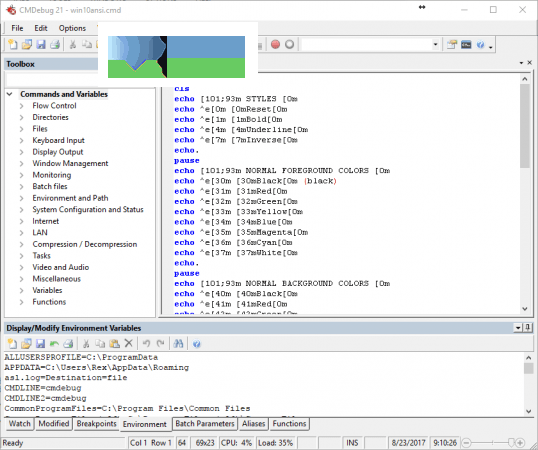Select the Variables tree item
The image size is (538, 450).
tap(47, 291)
